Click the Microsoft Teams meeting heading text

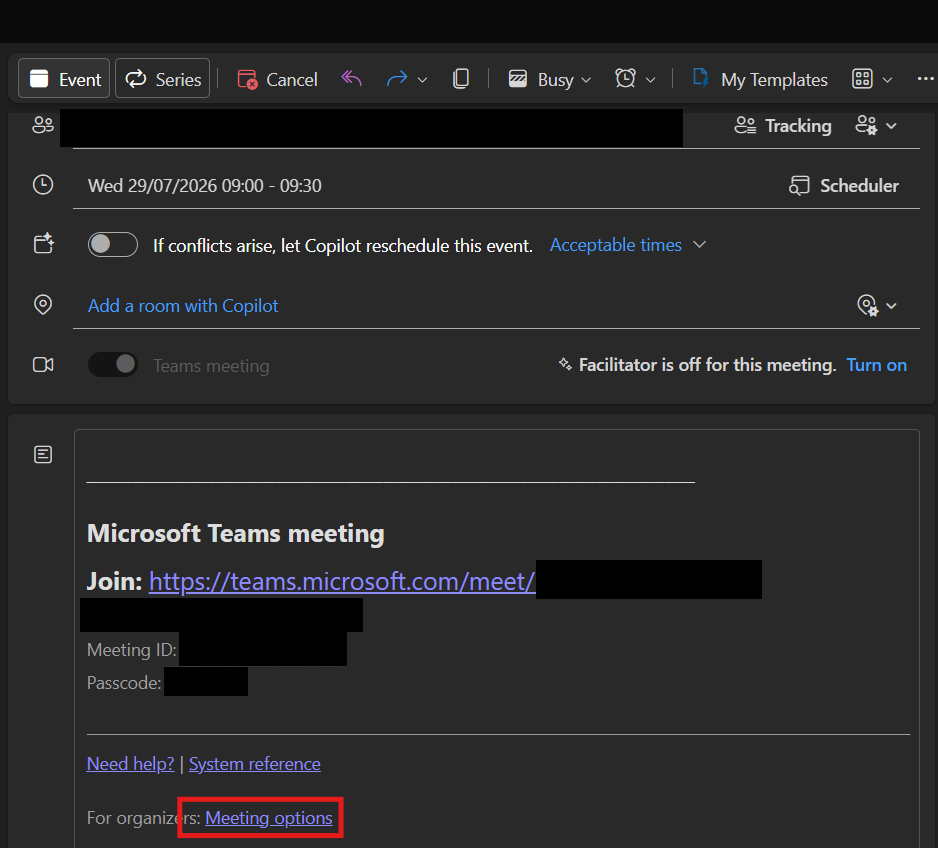coord(236,533)
